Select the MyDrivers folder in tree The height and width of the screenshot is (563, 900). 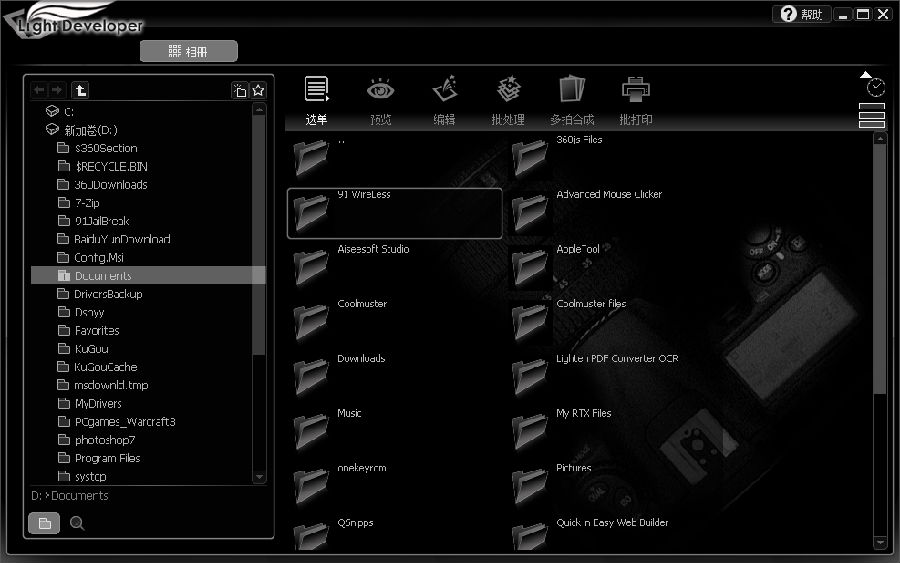point(90,403)
